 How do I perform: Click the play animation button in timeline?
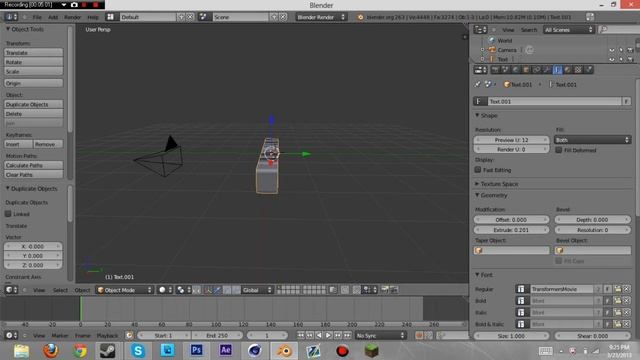pos(328,336)
